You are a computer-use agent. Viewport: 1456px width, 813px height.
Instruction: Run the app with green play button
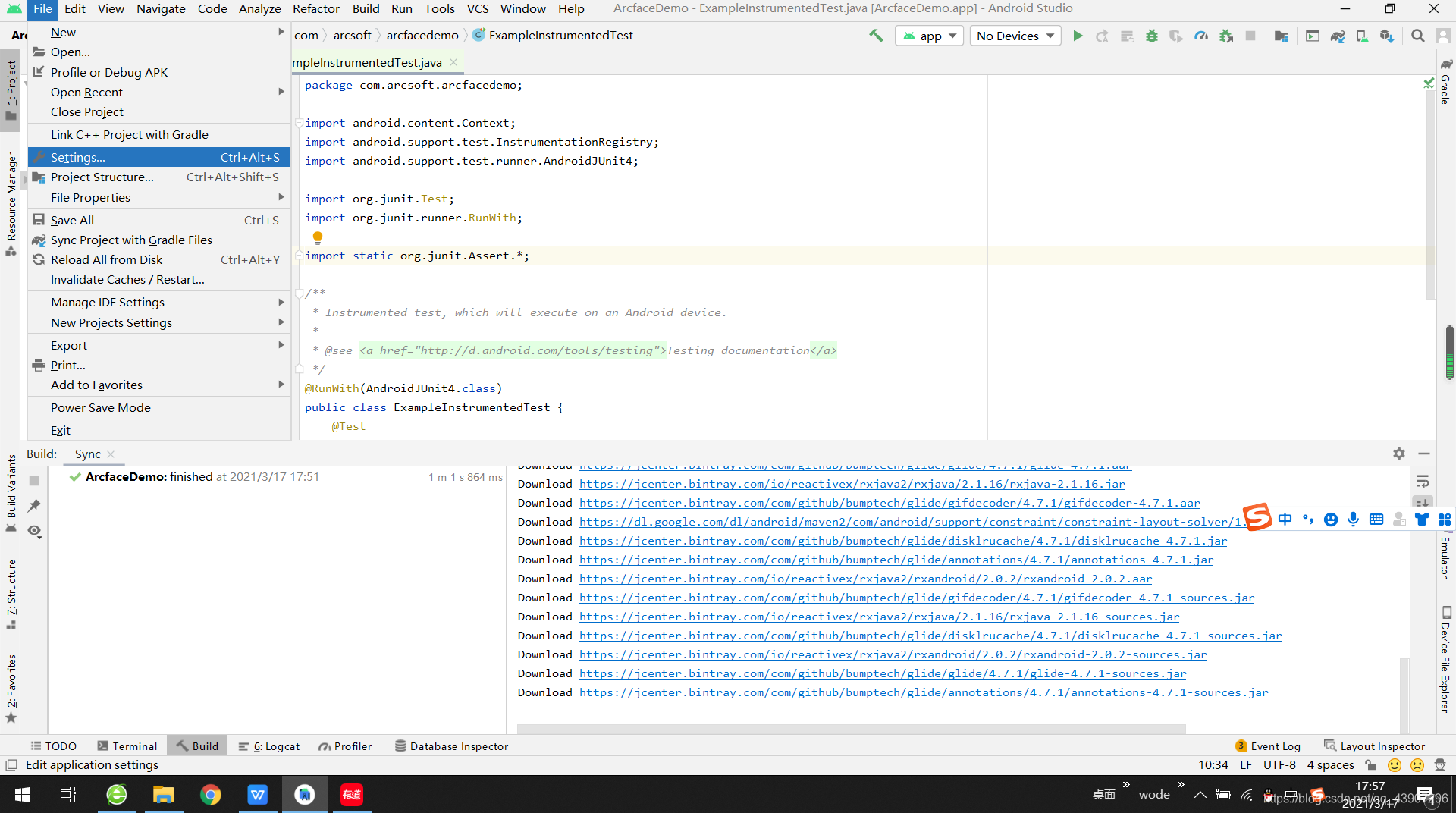pos(1078,36)
